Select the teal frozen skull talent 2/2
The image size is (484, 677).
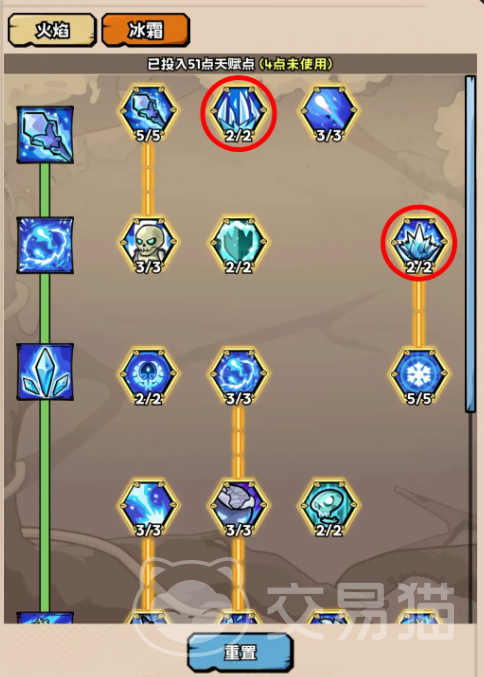(x=329, y=508)
